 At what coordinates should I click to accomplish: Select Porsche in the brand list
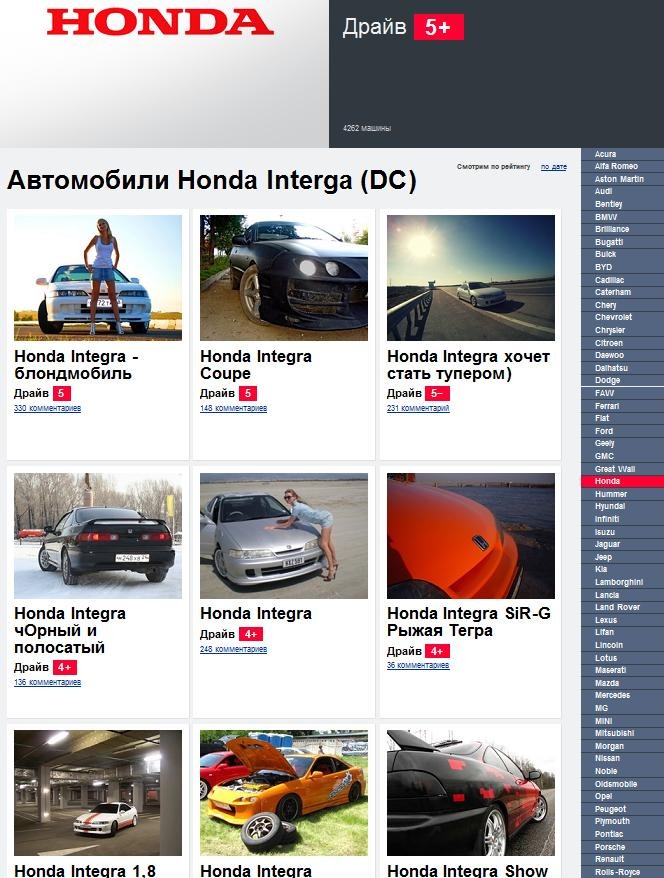610,847
